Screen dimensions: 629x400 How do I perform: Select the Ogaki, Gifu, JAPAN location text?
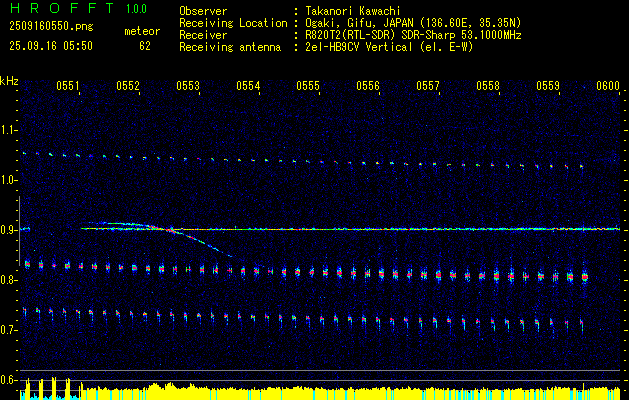click(x=412, y=23)
